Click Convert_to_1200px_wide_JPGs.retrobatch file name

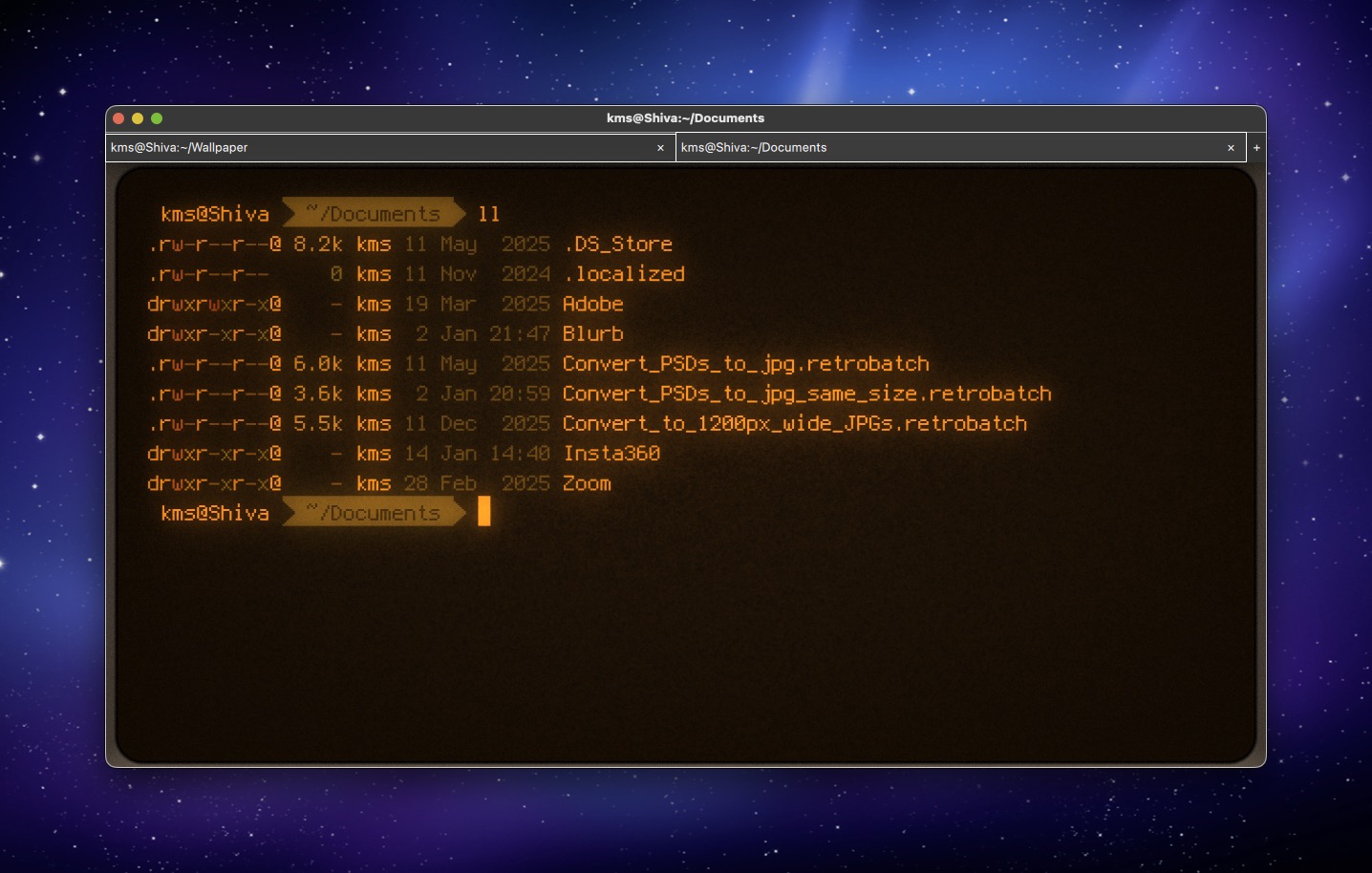click(794, 424)
